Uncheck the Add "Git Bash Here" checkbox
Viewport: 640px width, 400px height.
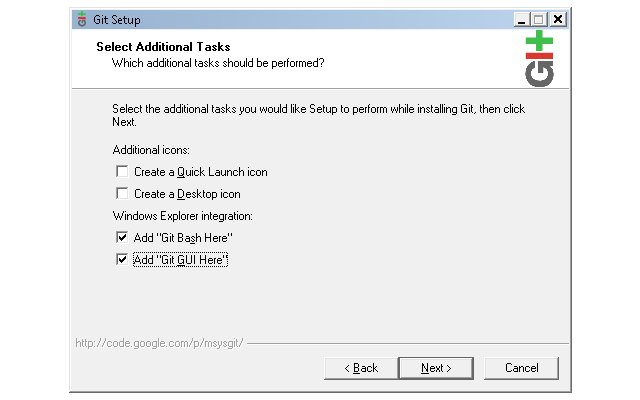pyautogui.click(x=122, y=237)
